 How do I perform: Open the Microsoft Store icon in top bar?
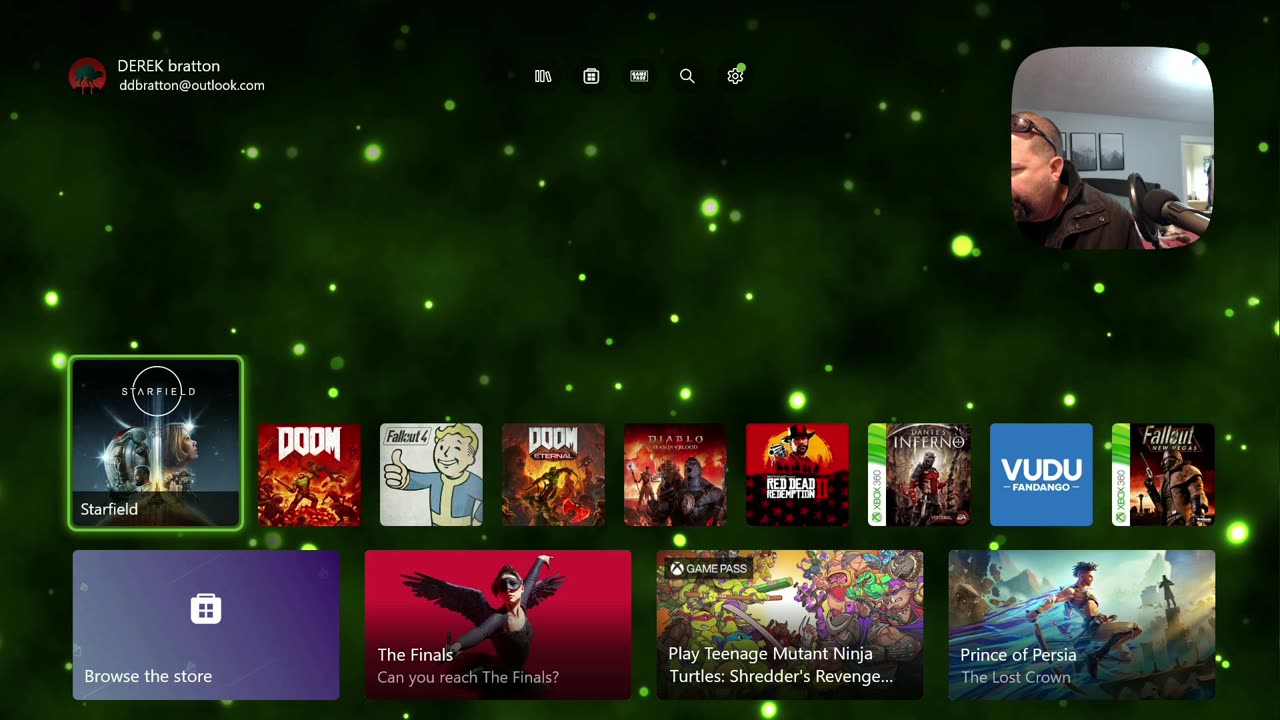pos(591,76)
